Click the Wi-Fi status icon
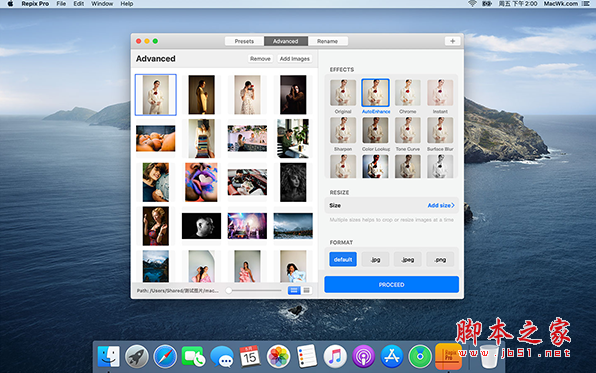The width and height of the screenshot is (596, 373). (x=472, y=4)
